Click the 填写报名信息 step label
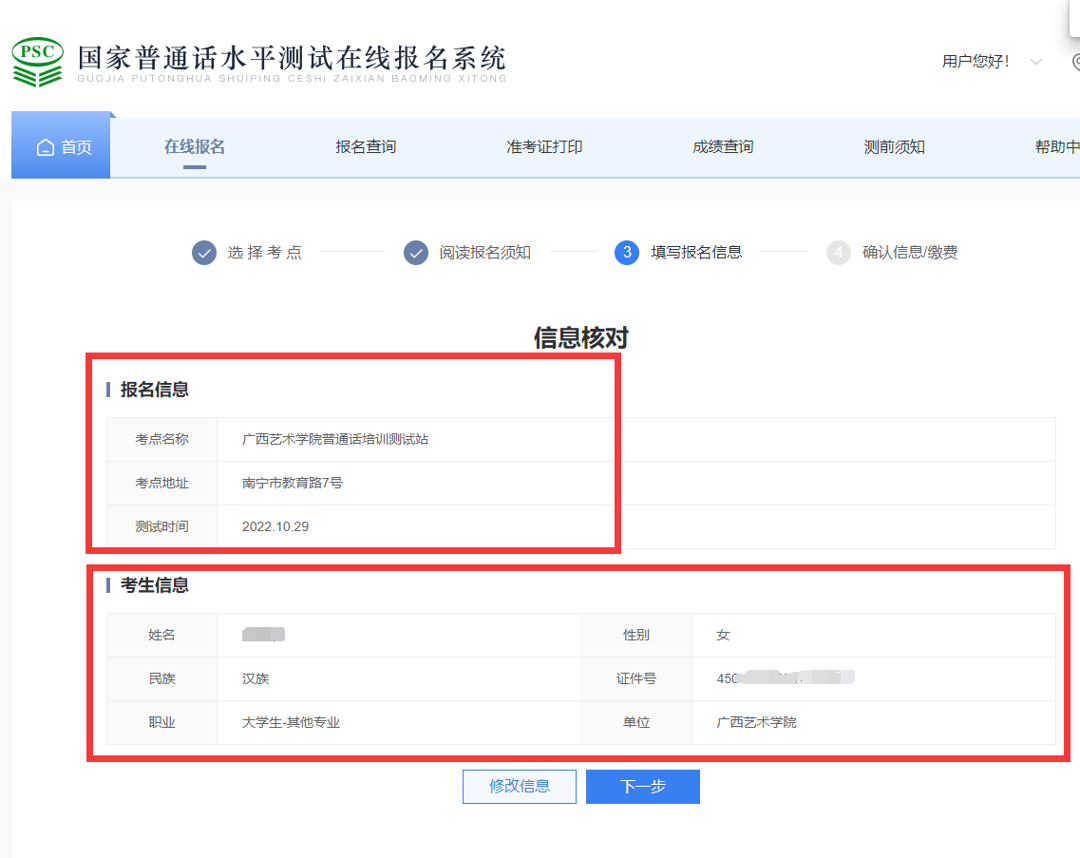The width and height of the screenshot is (1080, 858). (x=696, y=253)
